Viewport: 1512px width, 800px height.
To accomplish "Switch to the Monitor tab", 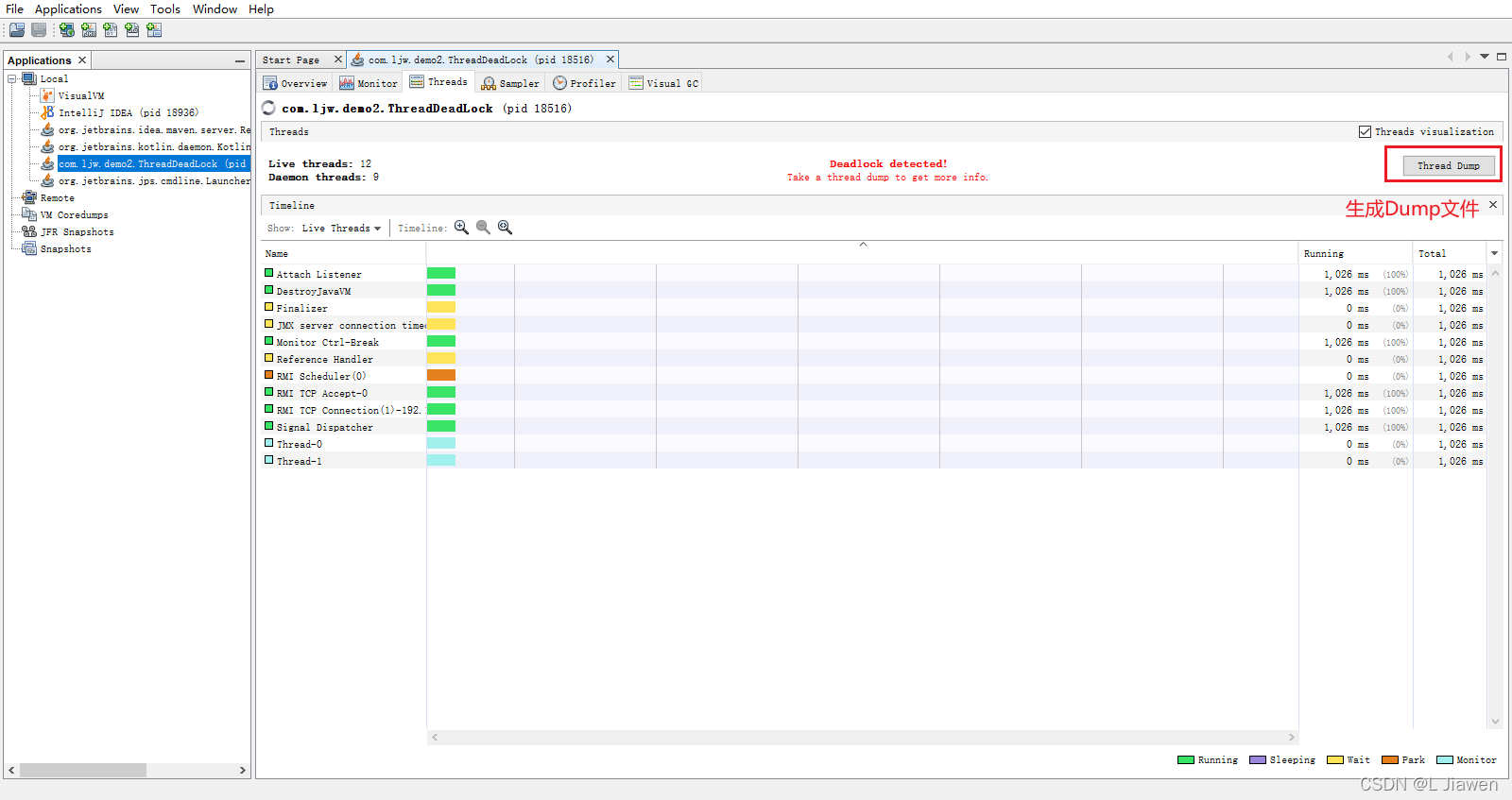I will point(369,83).
